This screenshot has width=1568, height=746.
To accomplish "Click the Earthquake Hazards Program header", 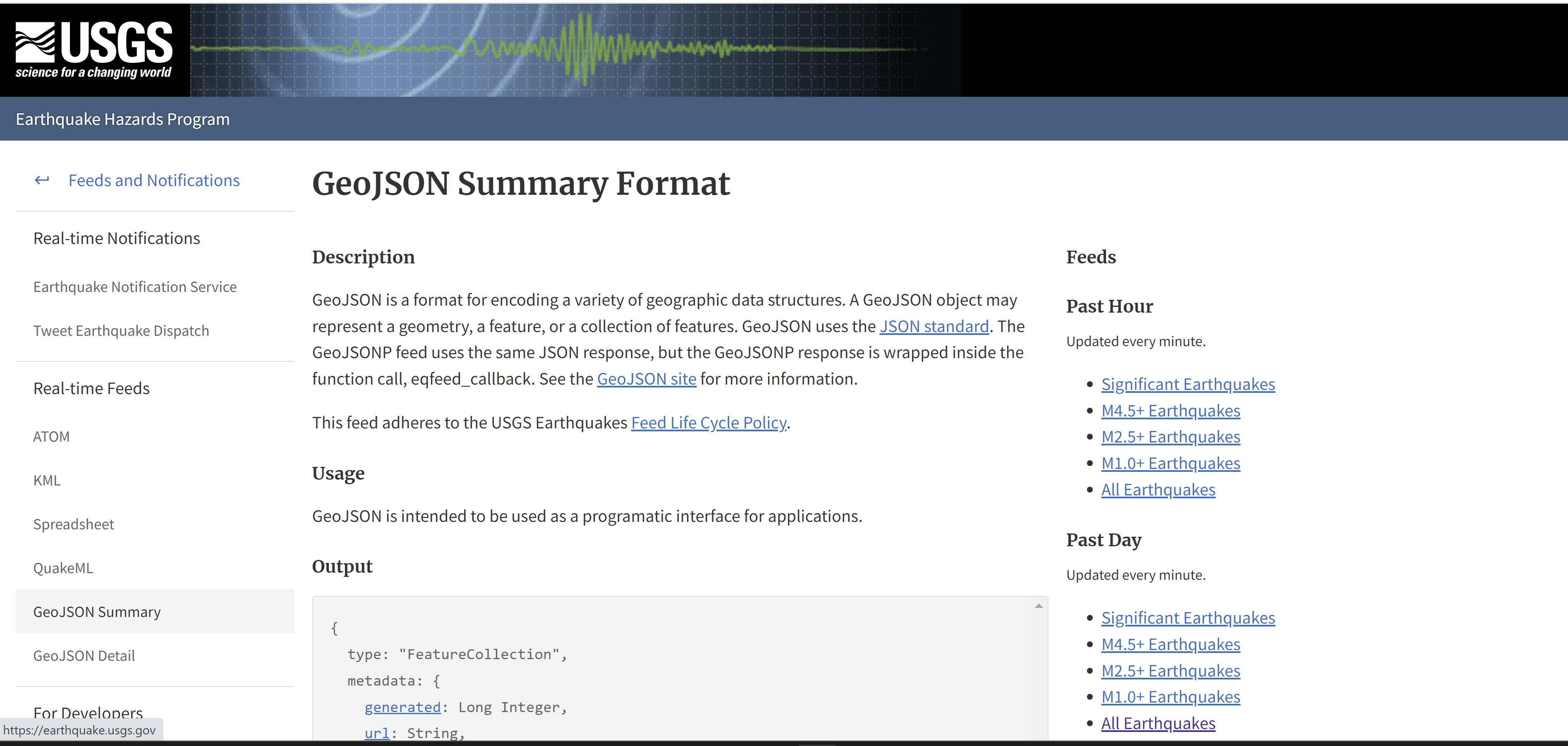I will [x=122, y=119].
